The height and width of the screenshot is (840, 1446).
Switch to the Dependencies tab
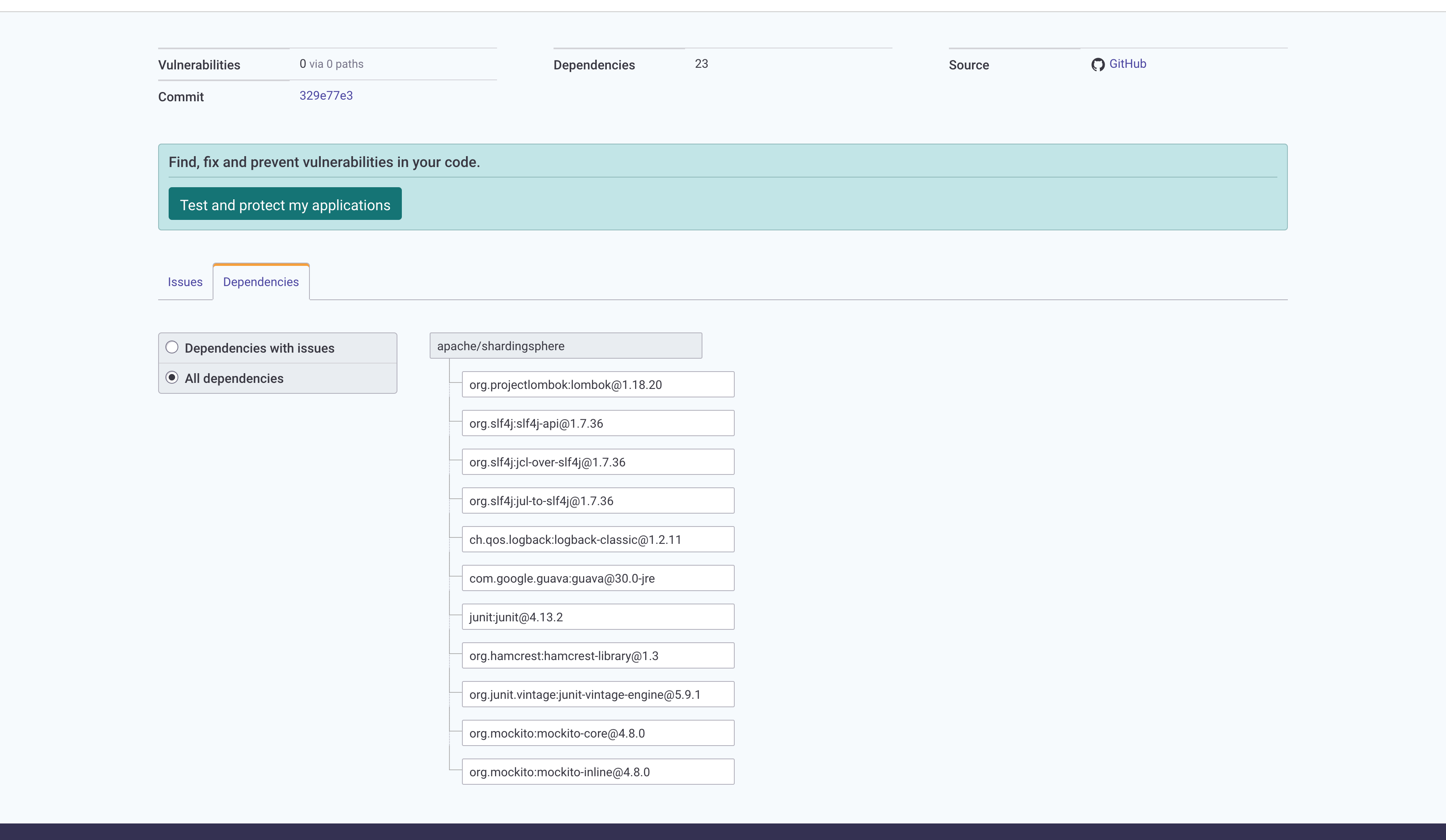click(x=261, y=282)
